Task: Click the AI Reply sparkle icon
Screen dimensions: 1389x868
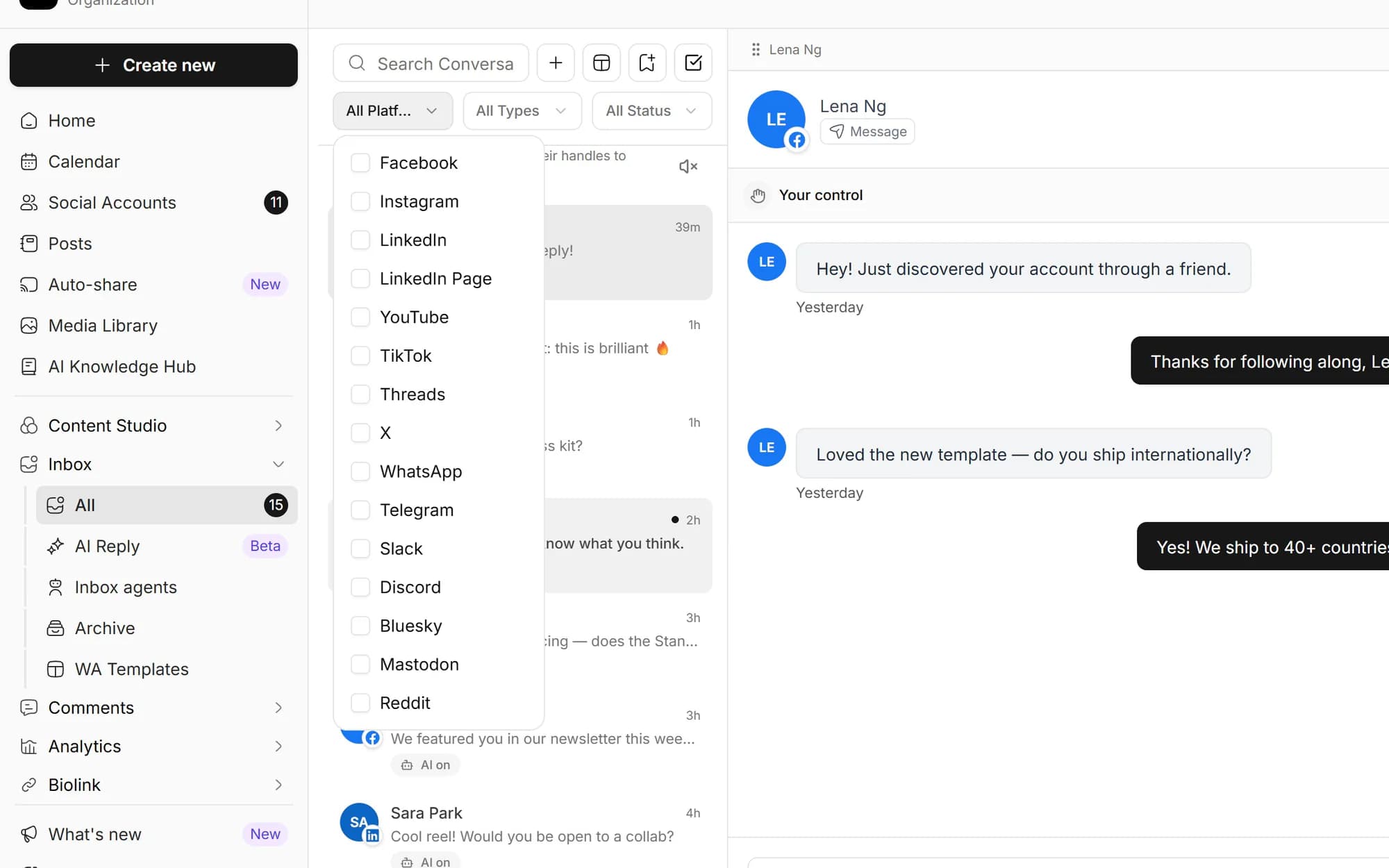Action: point(56,546)
